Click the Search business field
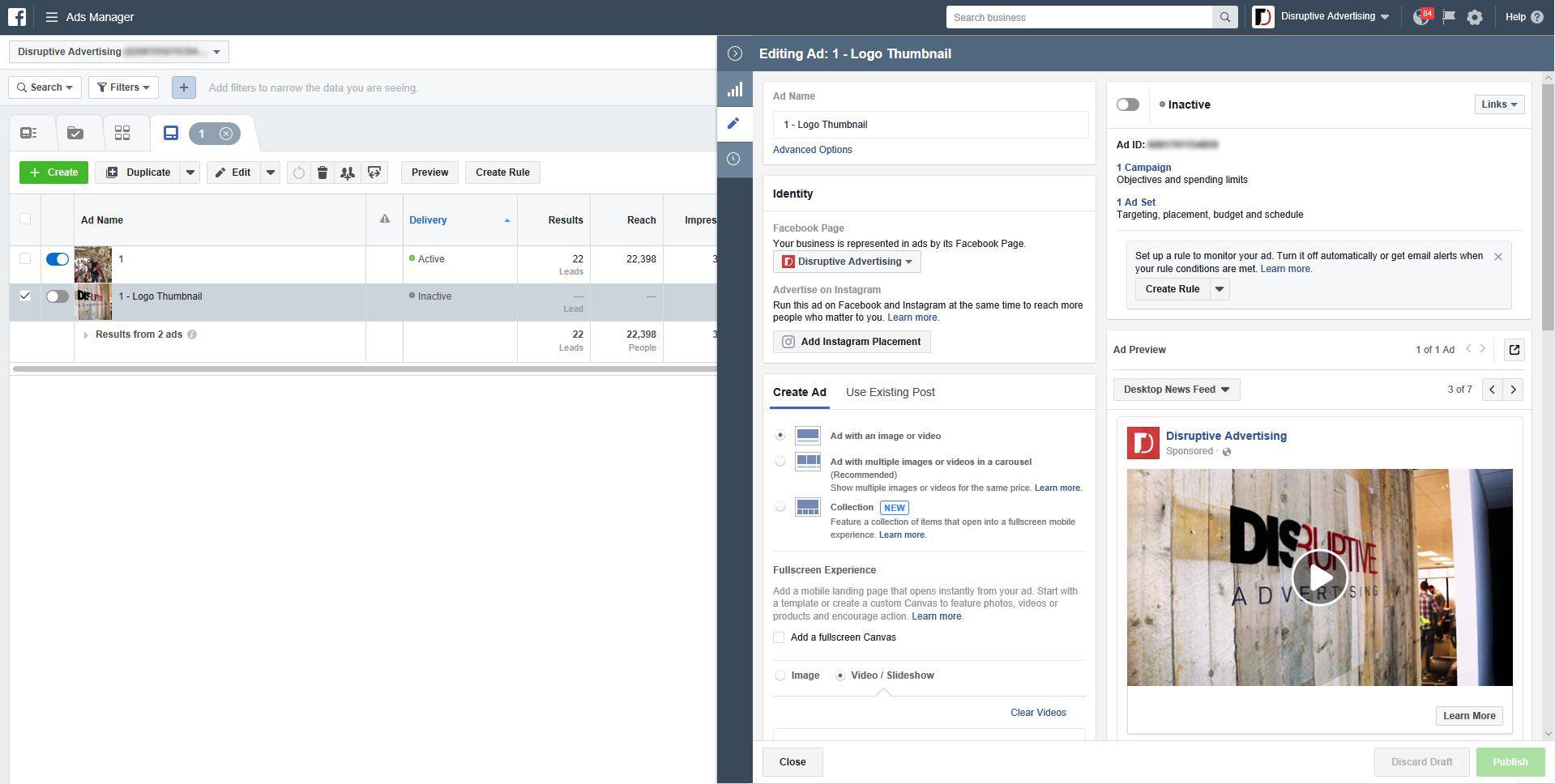Viewport: 1555px width, 784px height. [1079, 17]
